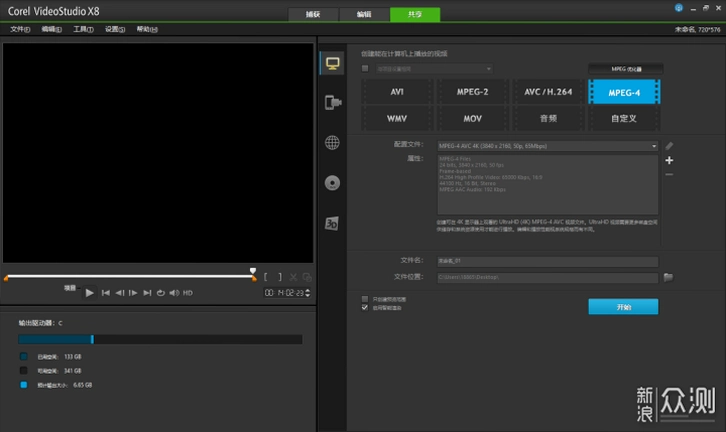This screenshot has height=432, width=726.
Task: Open the 配置文件 profile dropdown
Action: (x=547, y=146)
